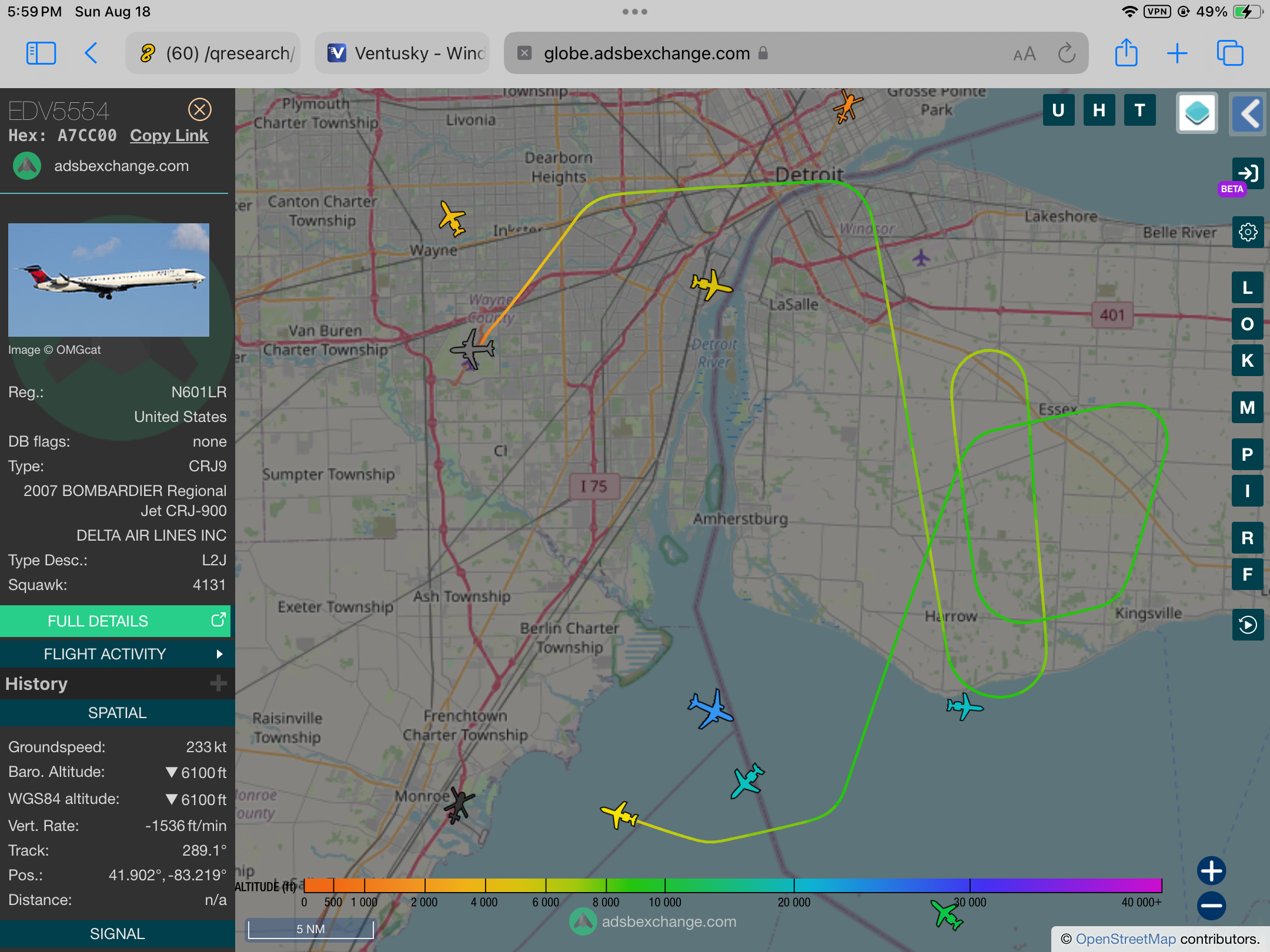Viewport: 1270px width, 952px height.
Task: Click the Hex A7CC00 code
Action: [87, 135]
